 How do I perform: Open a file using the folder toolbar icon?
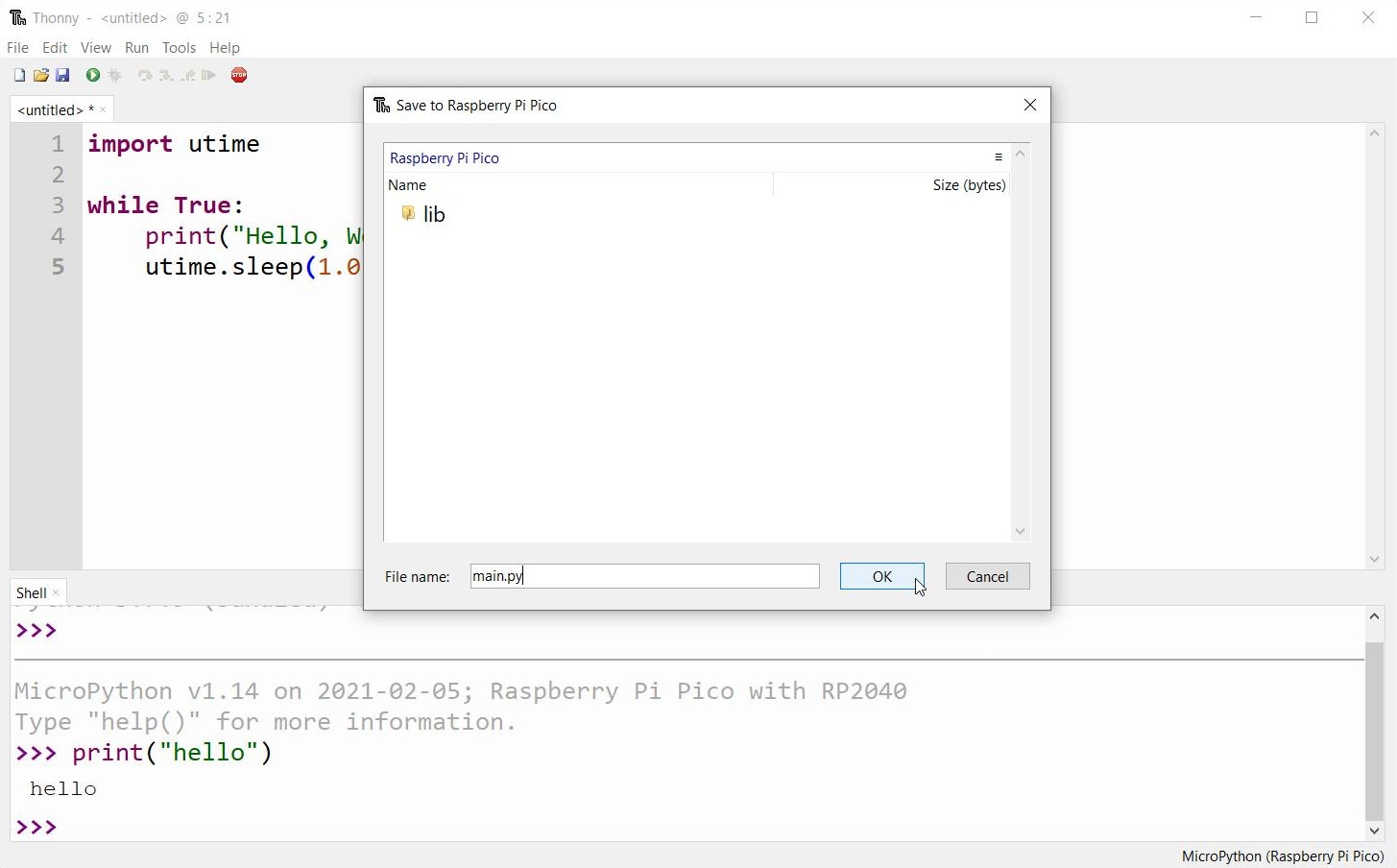coord(41,75)
